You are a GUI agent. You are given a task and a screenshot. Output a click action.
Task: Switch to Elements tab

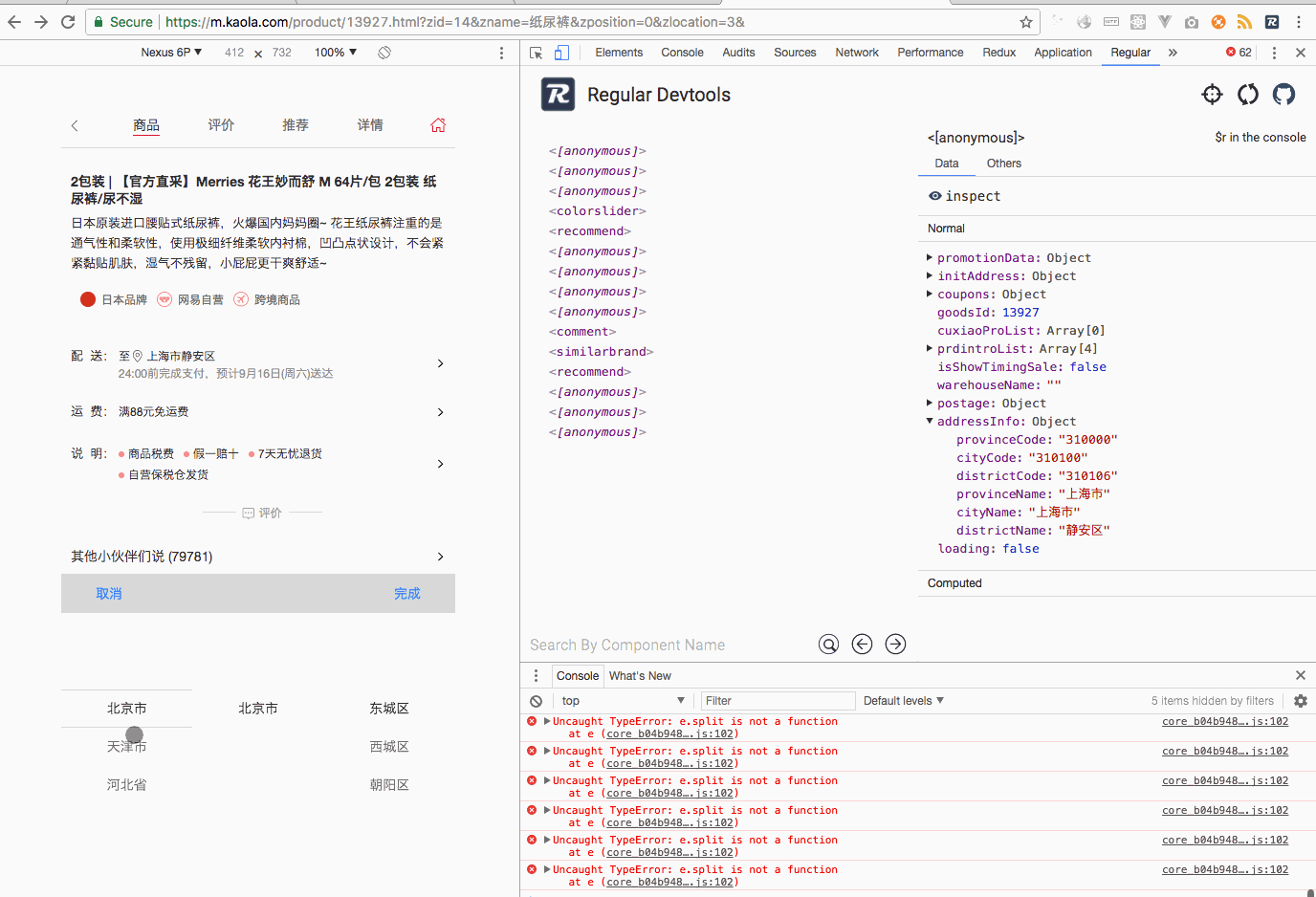click(619, 53)
